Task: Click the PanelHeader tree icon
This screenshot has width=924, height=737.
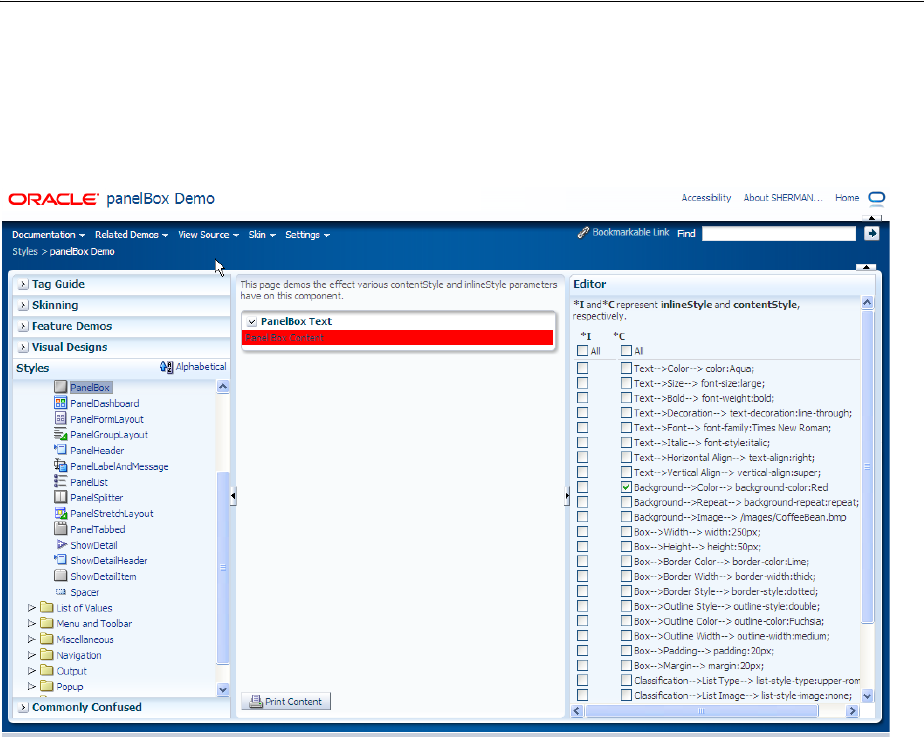Action: [x=60, y=450]
